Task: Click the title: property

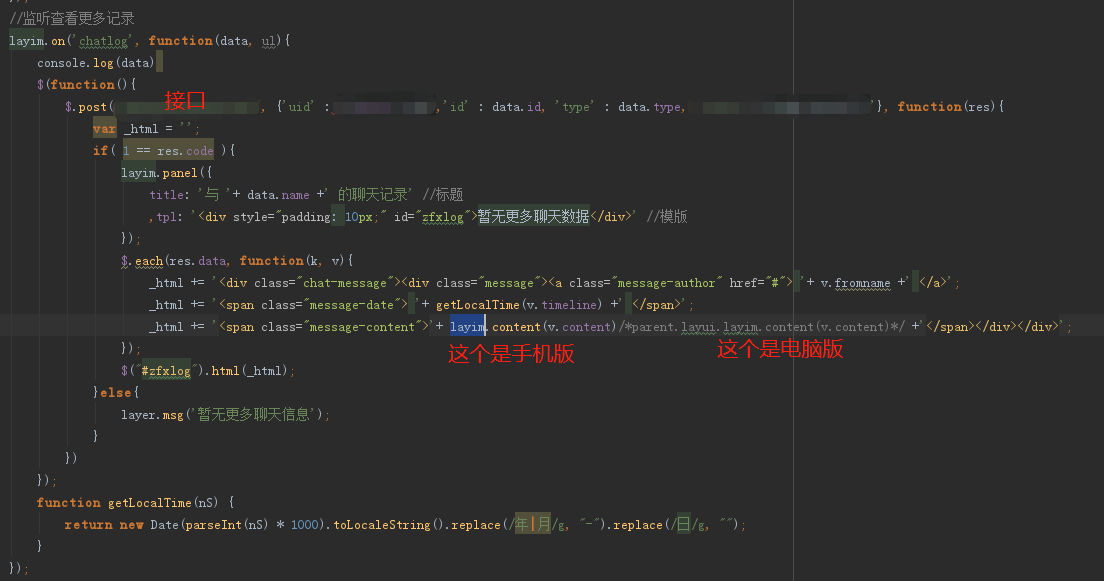Action: [169, 194]
